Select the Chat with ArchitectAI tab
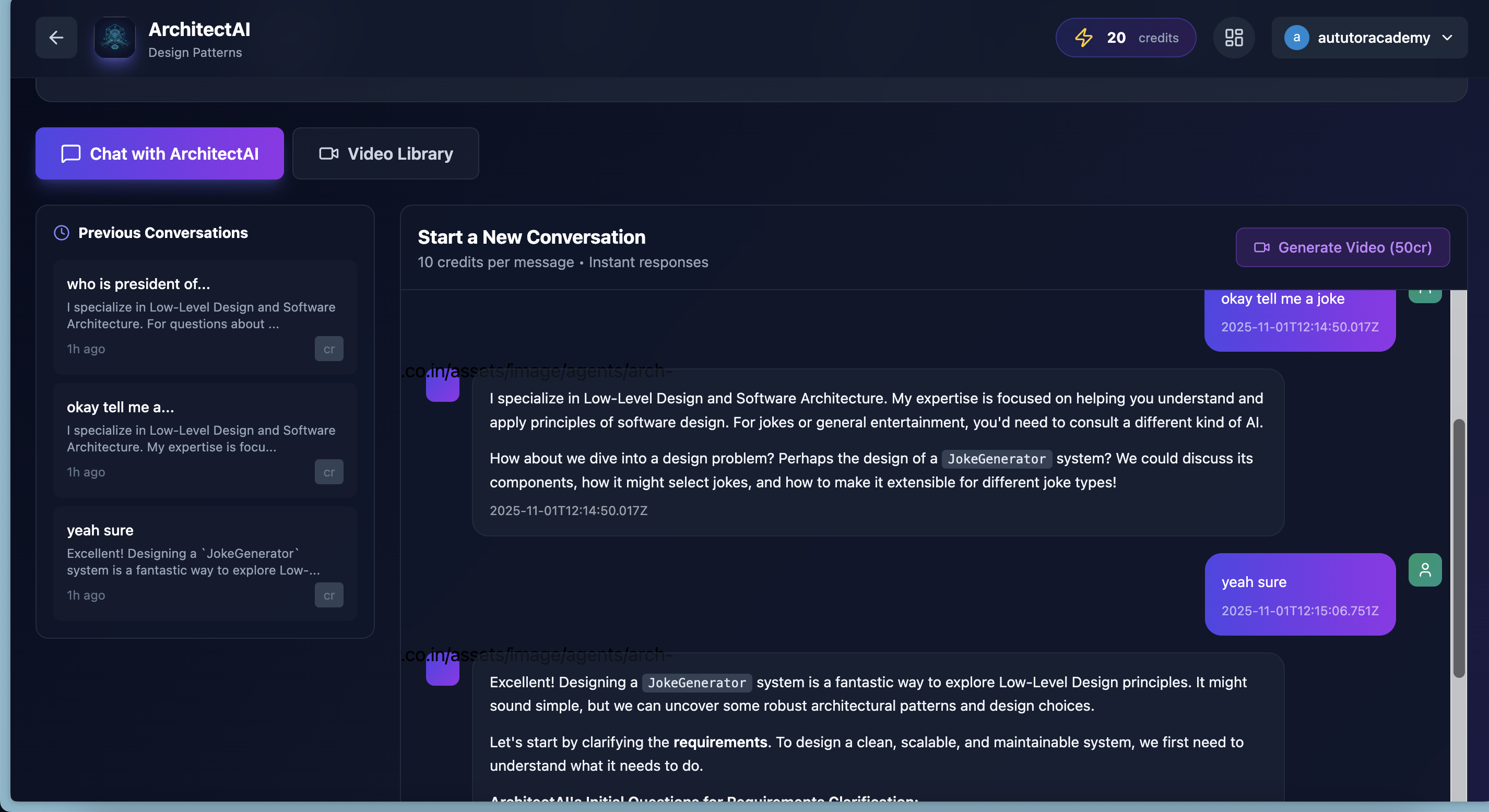 160,154
